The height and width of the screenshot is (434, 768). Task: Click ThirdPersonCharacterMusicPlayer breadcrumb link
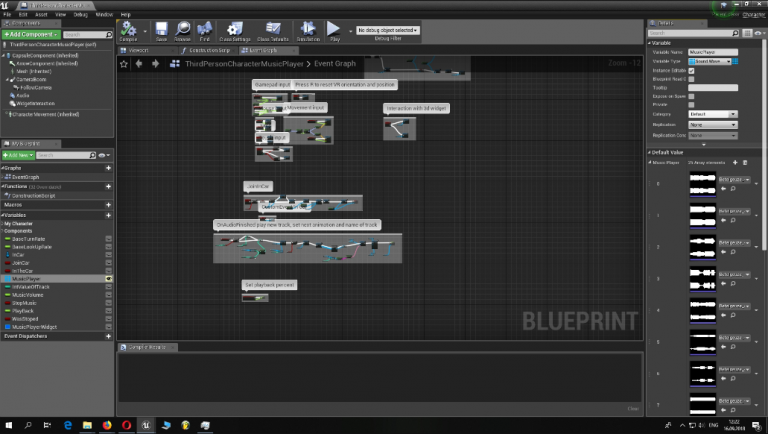pyautogui.click(x=244, y=64)
